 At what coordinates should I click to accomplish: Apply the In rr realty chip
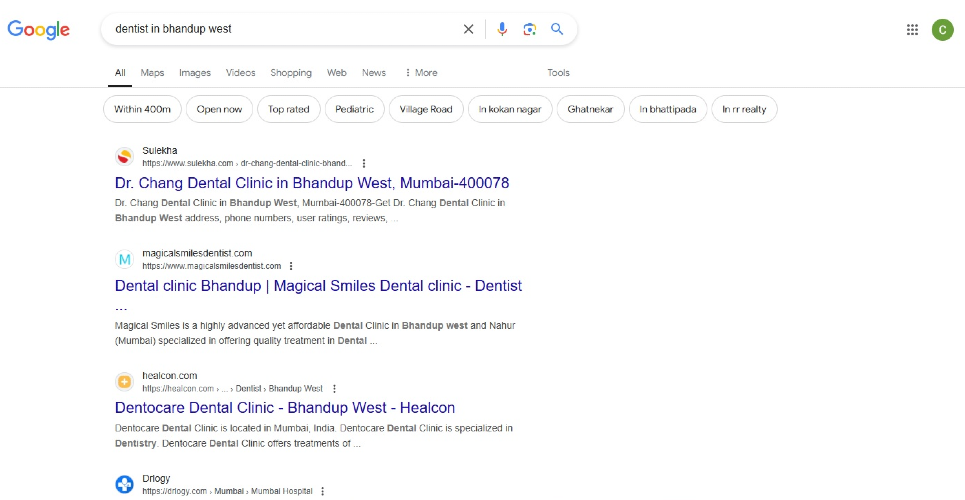pos(744,109)
